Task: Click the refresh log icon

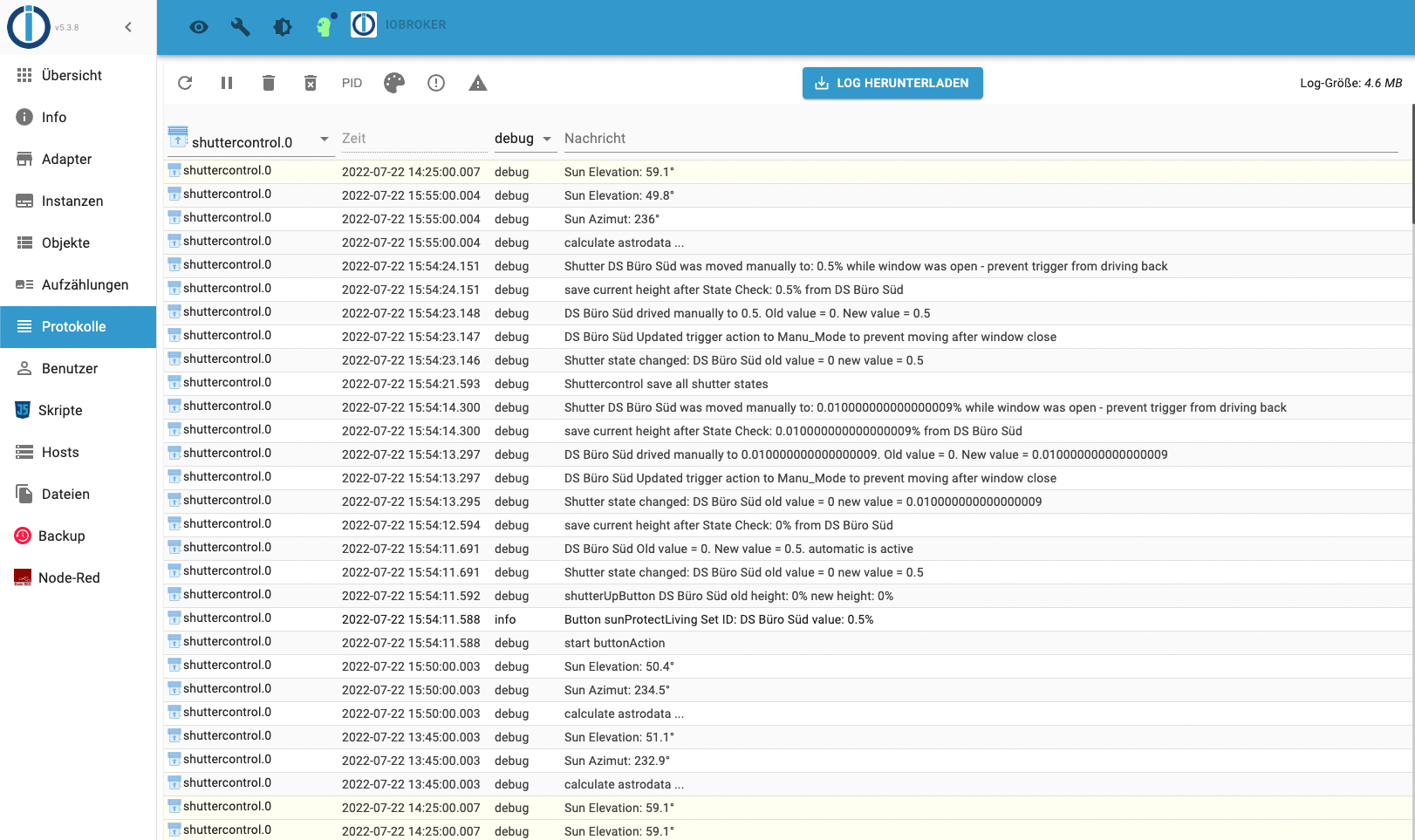Action: (x=185, y=83)
